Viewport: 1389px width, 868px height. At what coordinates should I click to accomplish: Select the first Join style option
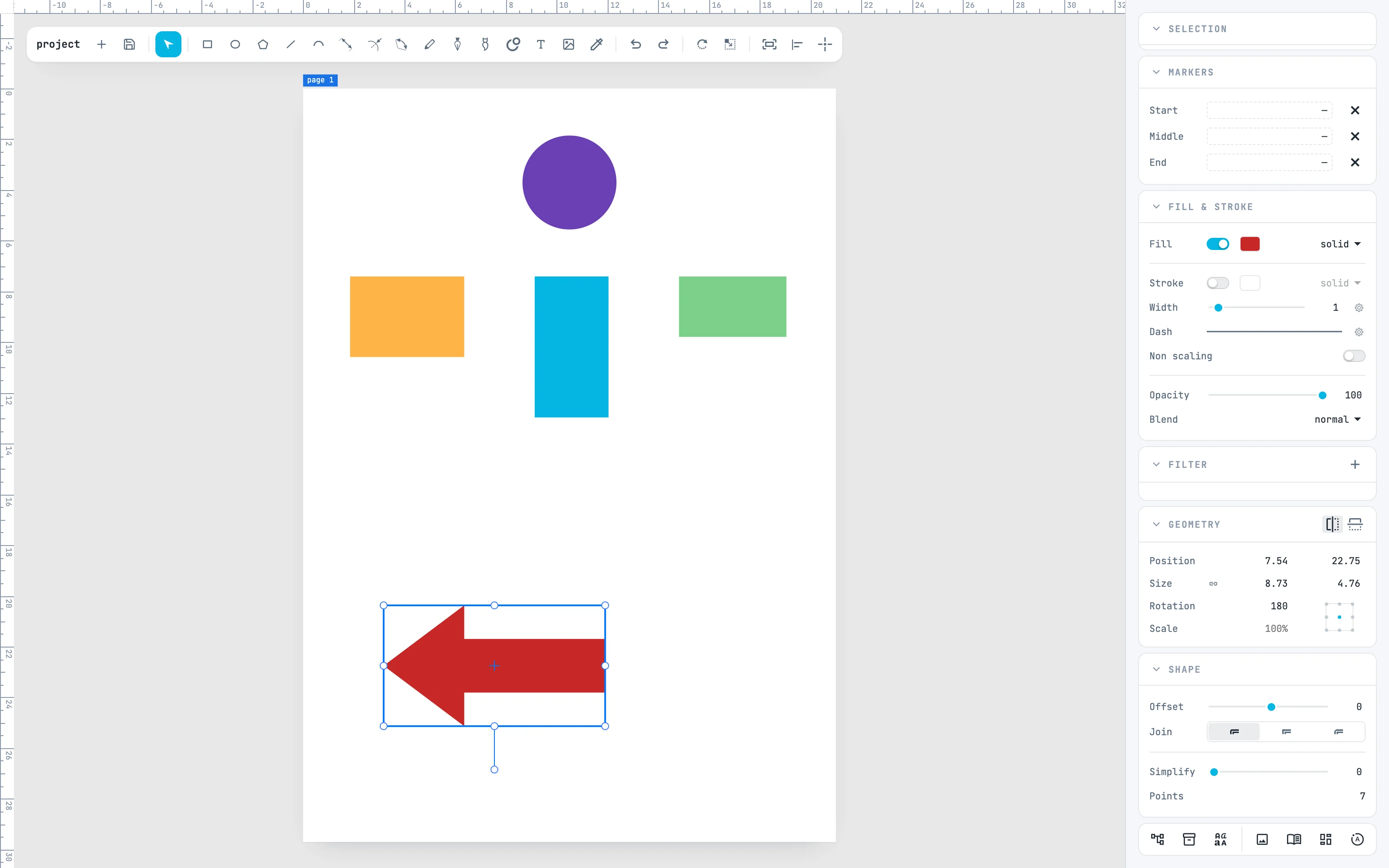[x=1234, y=732]
